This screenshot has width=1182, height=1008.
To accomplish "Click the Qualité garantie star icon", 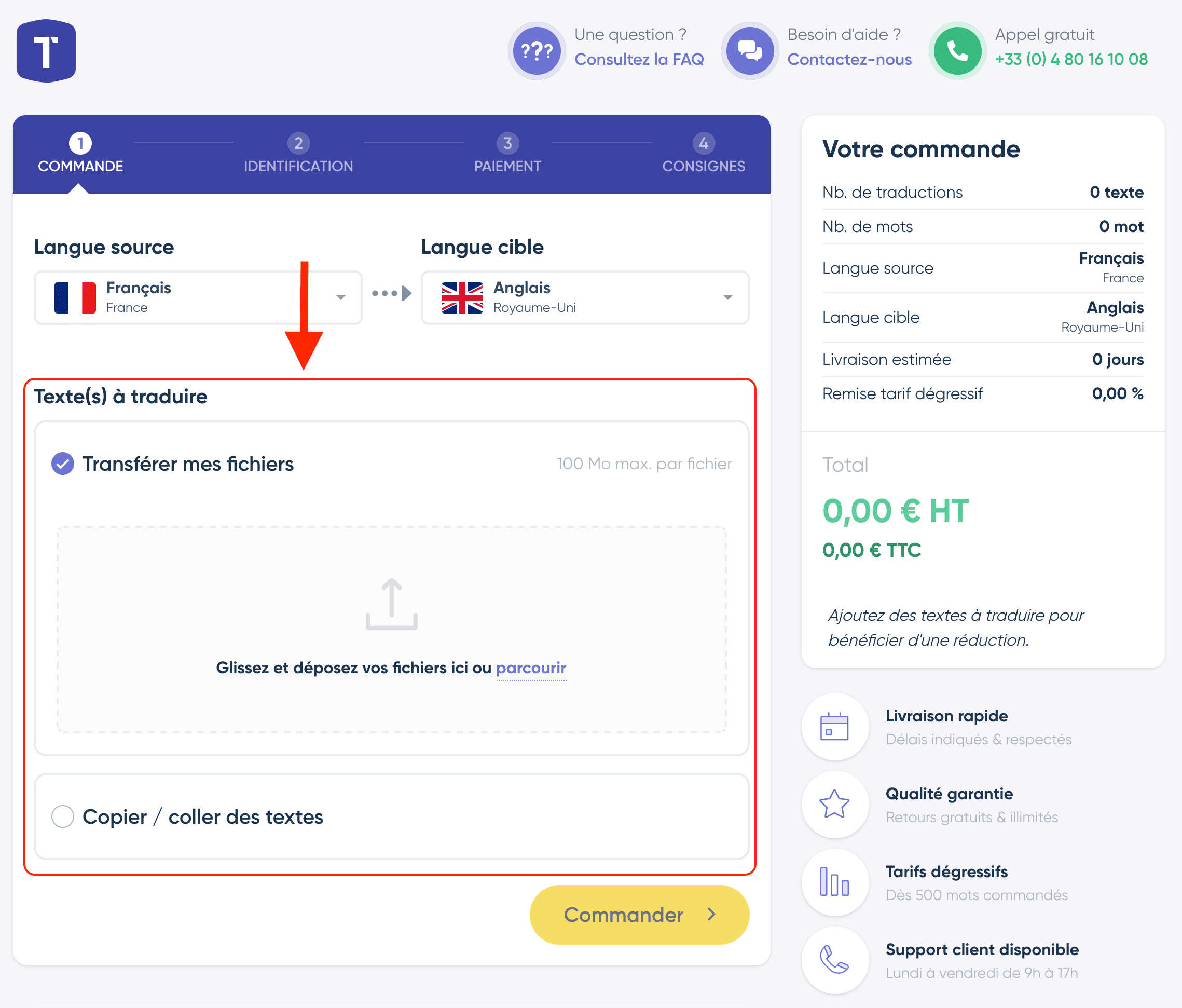I will tap(834, 804).
